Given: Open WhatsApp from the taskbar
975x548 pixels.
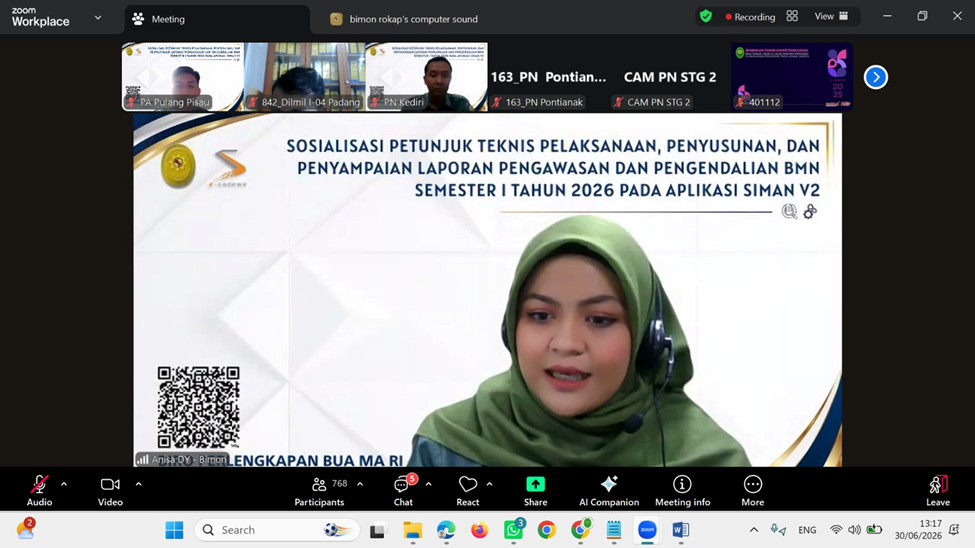Looking at the screenshot, I should coord(514,530).
